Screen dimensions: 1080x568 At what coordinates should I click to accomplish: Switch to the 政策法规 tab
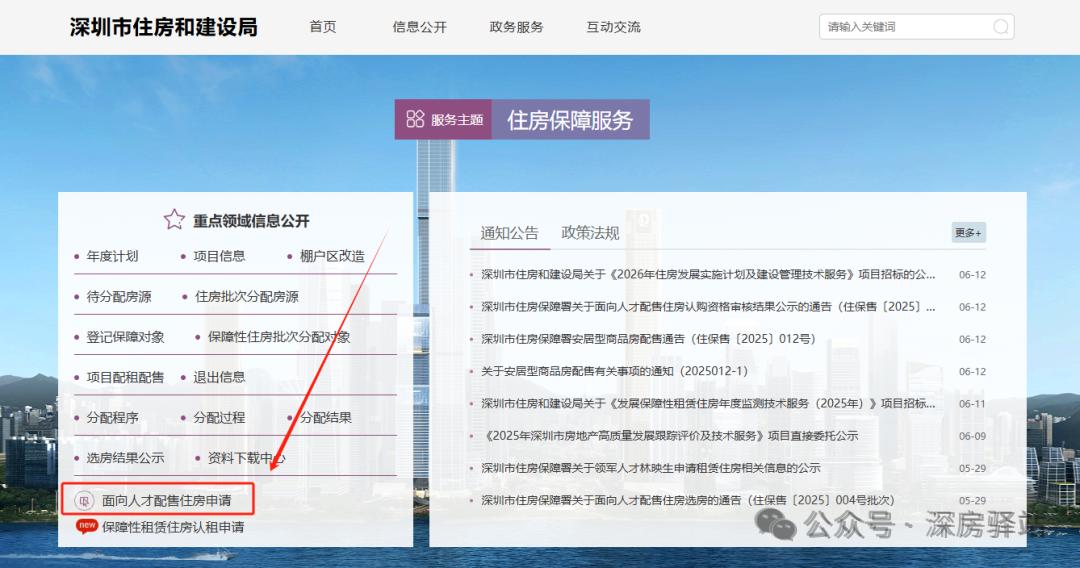pos(590,233)
